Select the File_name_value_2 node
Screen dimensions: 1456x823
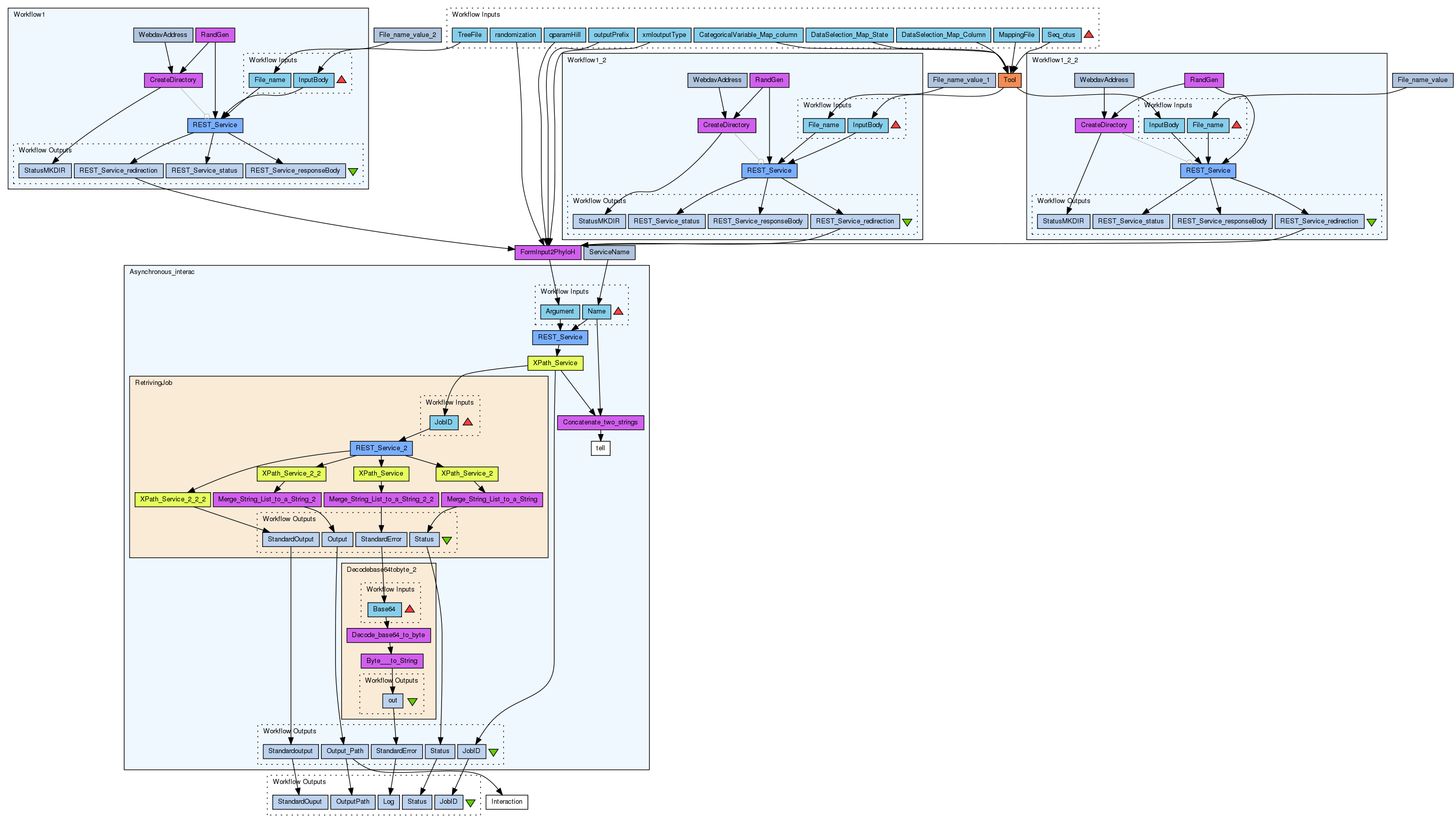click(407, 35)
